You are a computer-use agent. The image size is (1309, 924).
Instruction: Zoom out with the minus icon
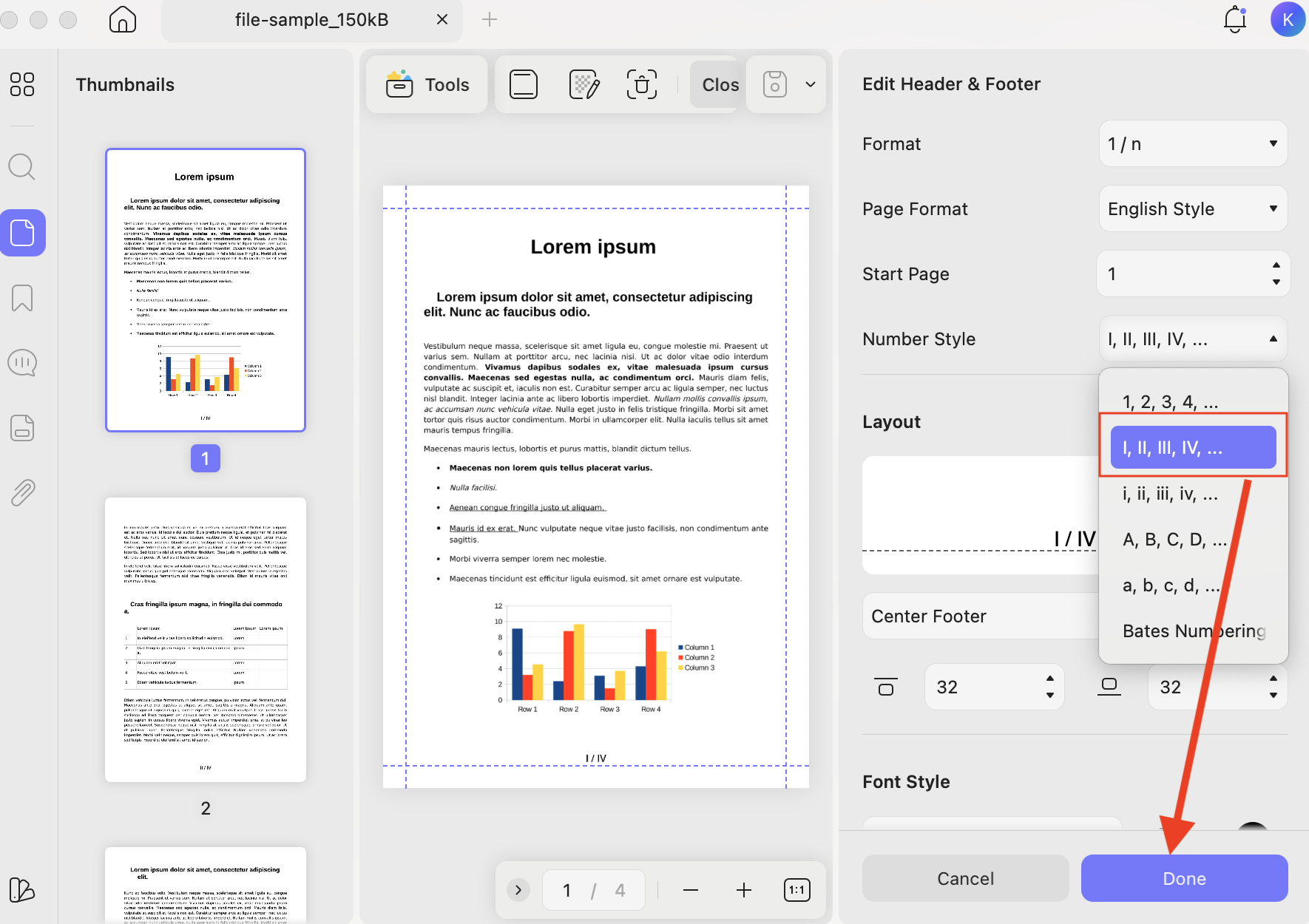click(691, 890)
